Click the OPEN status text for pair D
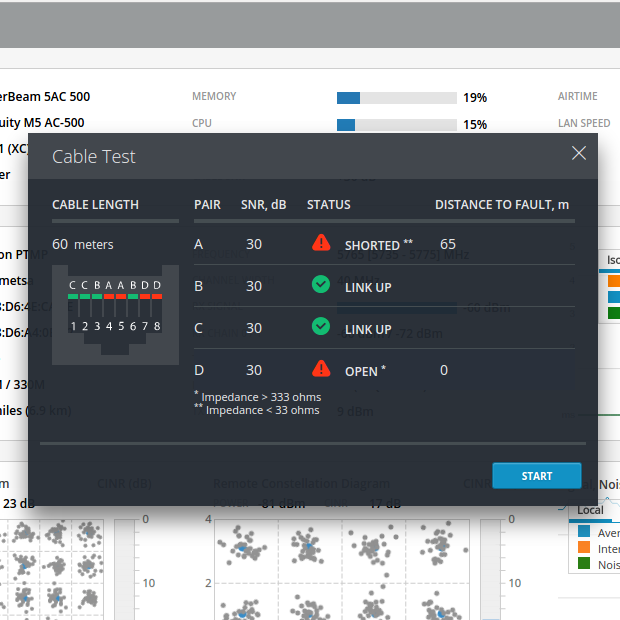Image resolution: width=620 pixels, height=620 pixels. tap(361, 371)
